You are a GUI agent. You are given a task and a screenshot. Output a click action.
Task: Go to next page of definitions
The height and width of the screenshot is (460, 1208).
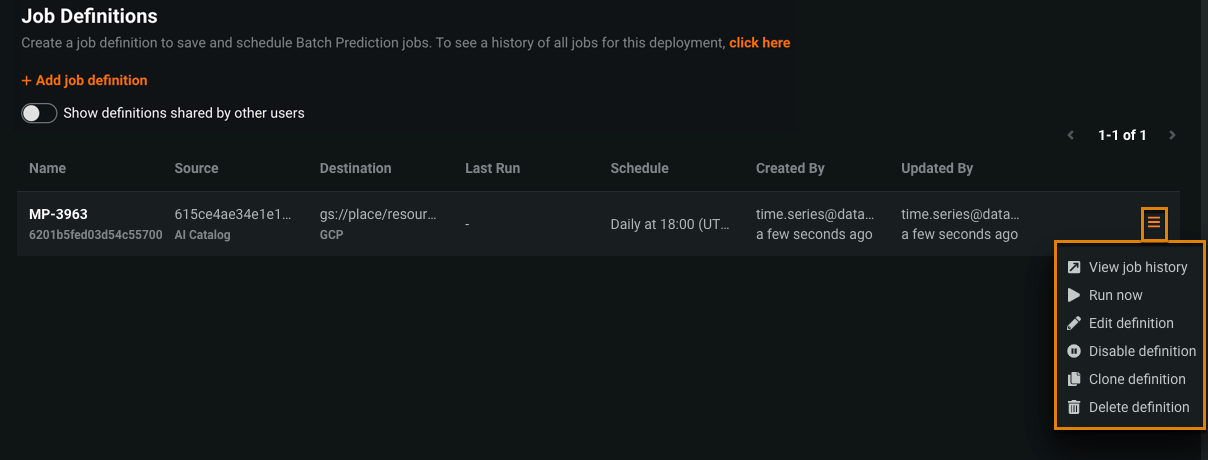pos(1172,135)
